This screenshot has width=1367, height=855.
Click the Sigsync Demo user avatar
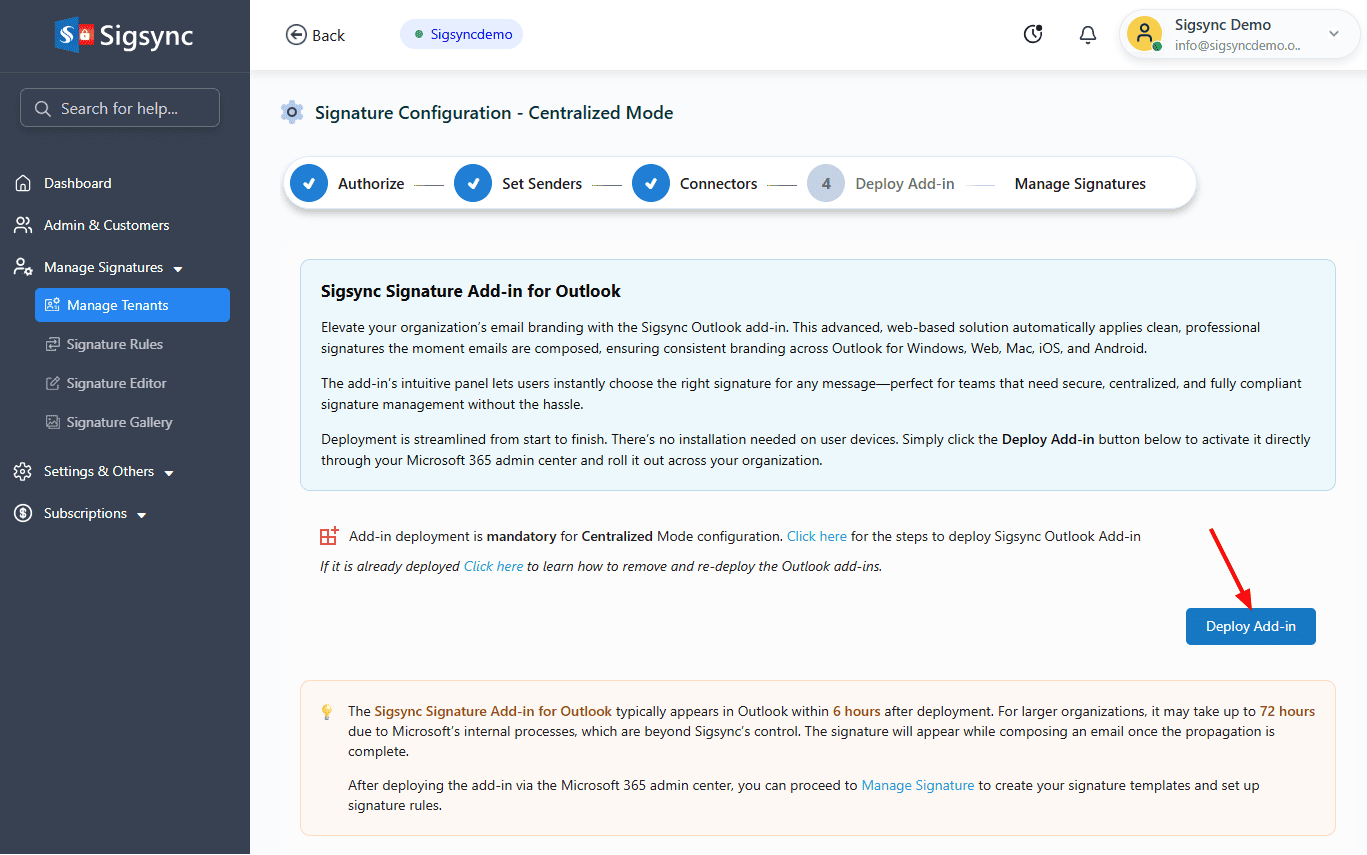pos(1144,34)
